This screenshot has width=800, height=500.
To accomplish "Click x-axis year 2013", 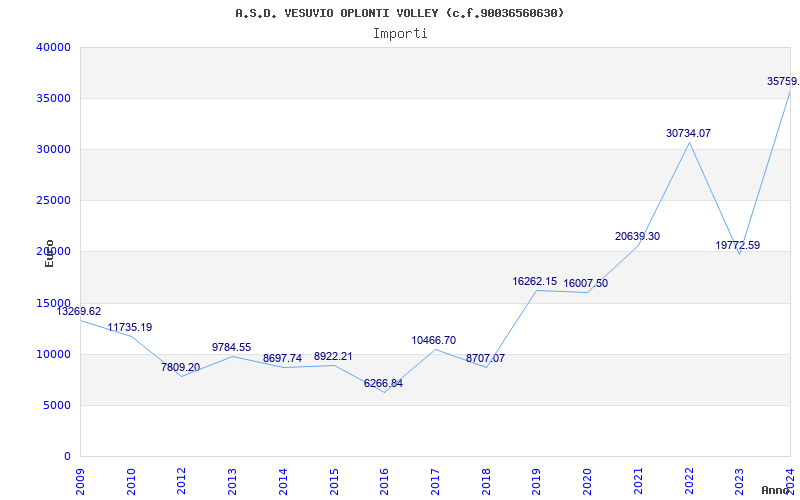I will tap(233, 482).
